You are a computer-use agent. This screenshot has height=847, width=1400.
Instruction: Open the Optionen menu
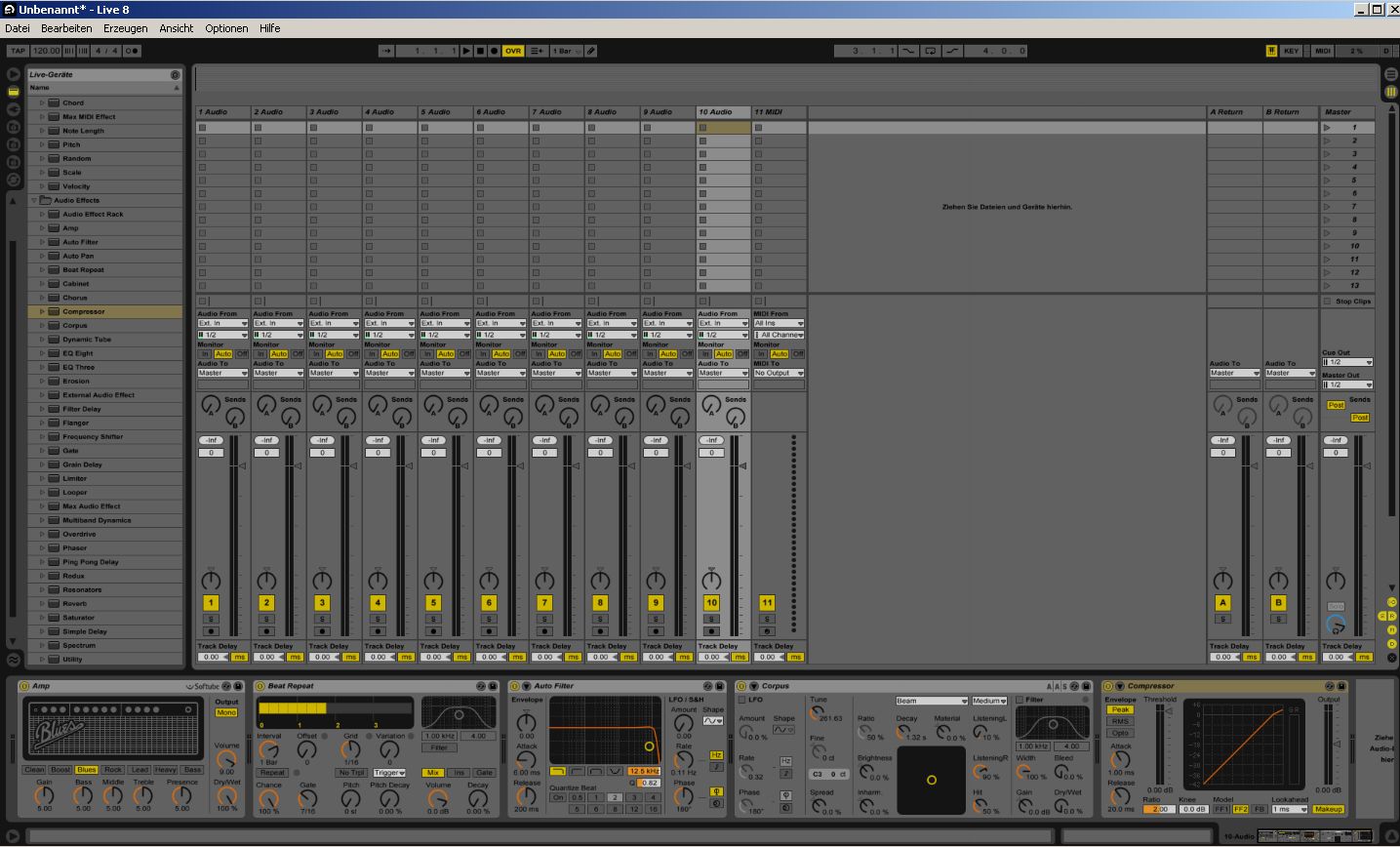(226, 28)
